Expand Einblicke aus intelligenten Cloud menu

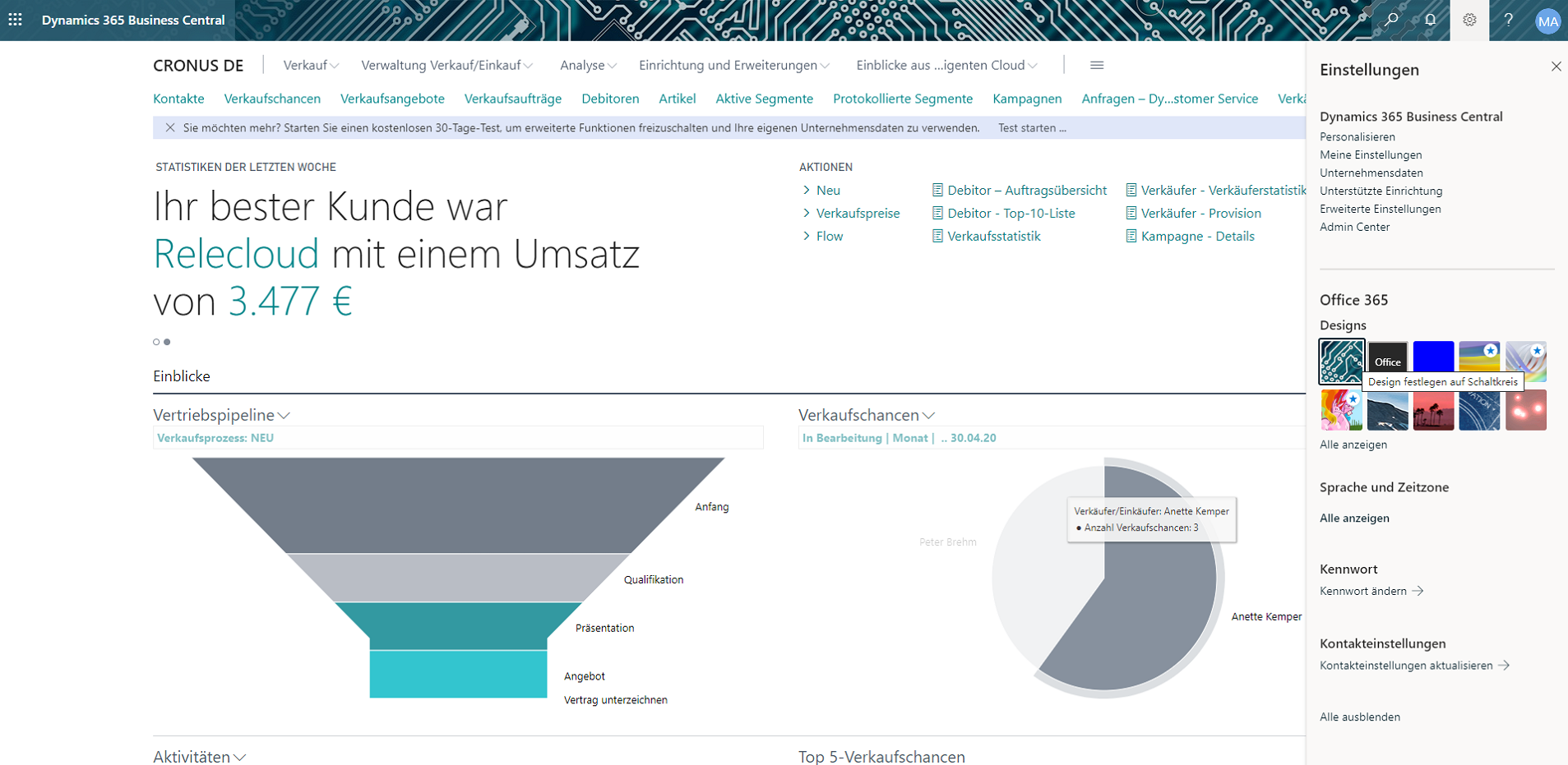946,65
